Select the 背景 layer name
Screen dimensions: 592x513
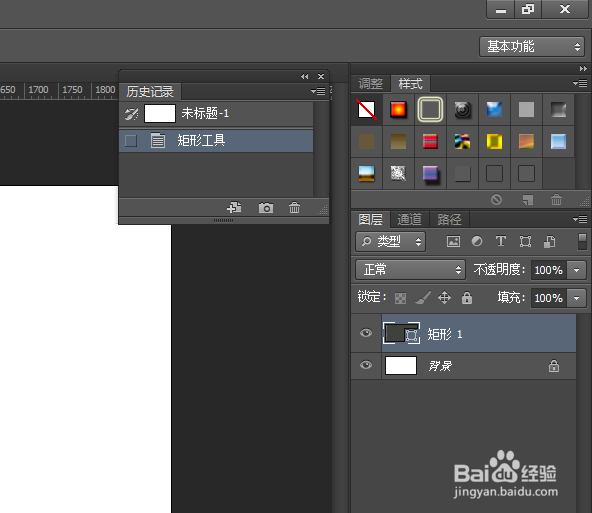point(440,366)
